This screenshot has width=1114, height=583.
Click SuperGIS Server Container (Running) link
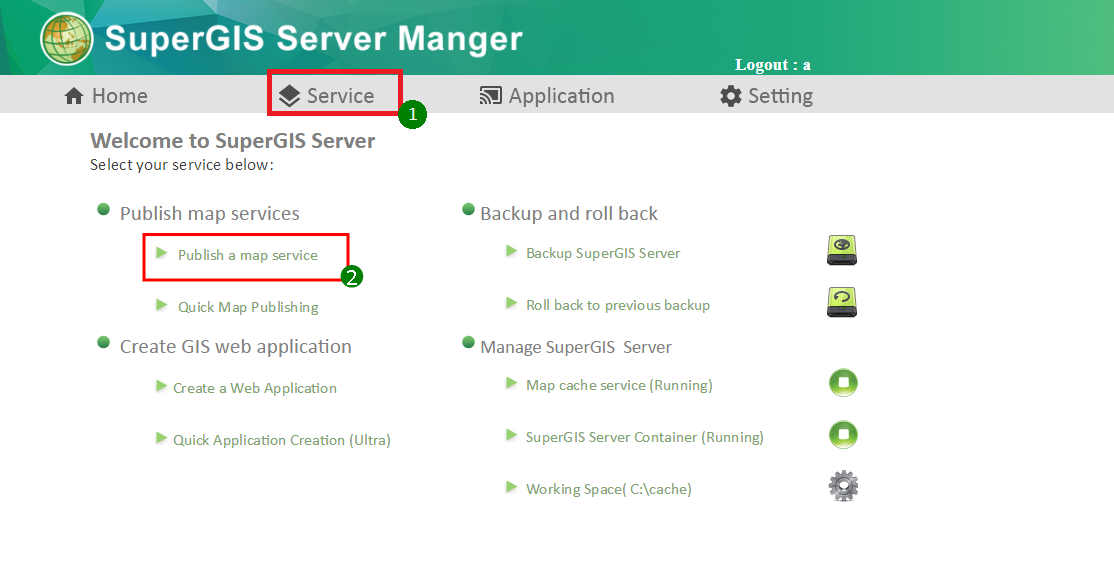pos(645,437)
